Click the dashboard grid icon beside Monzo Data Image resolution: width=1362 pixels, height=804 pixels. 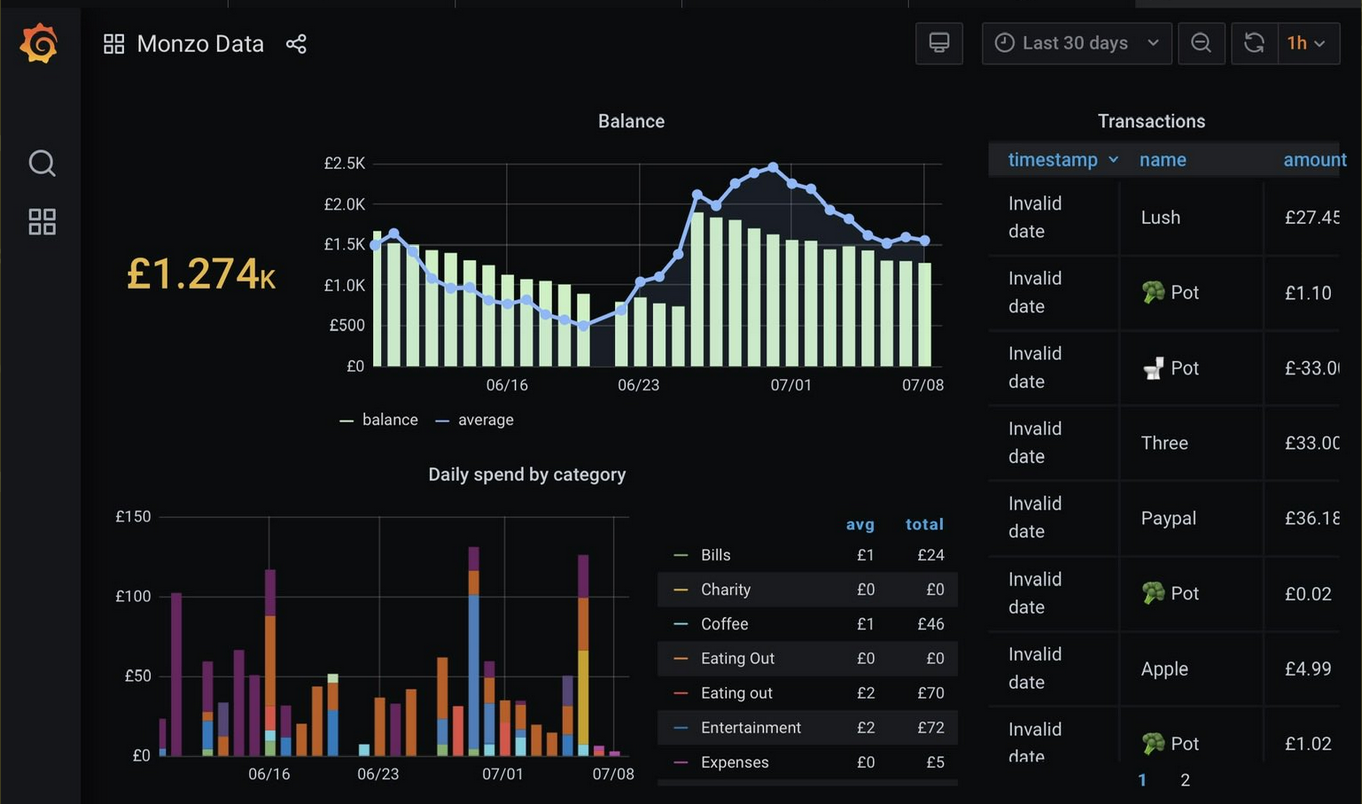point(114,44)
